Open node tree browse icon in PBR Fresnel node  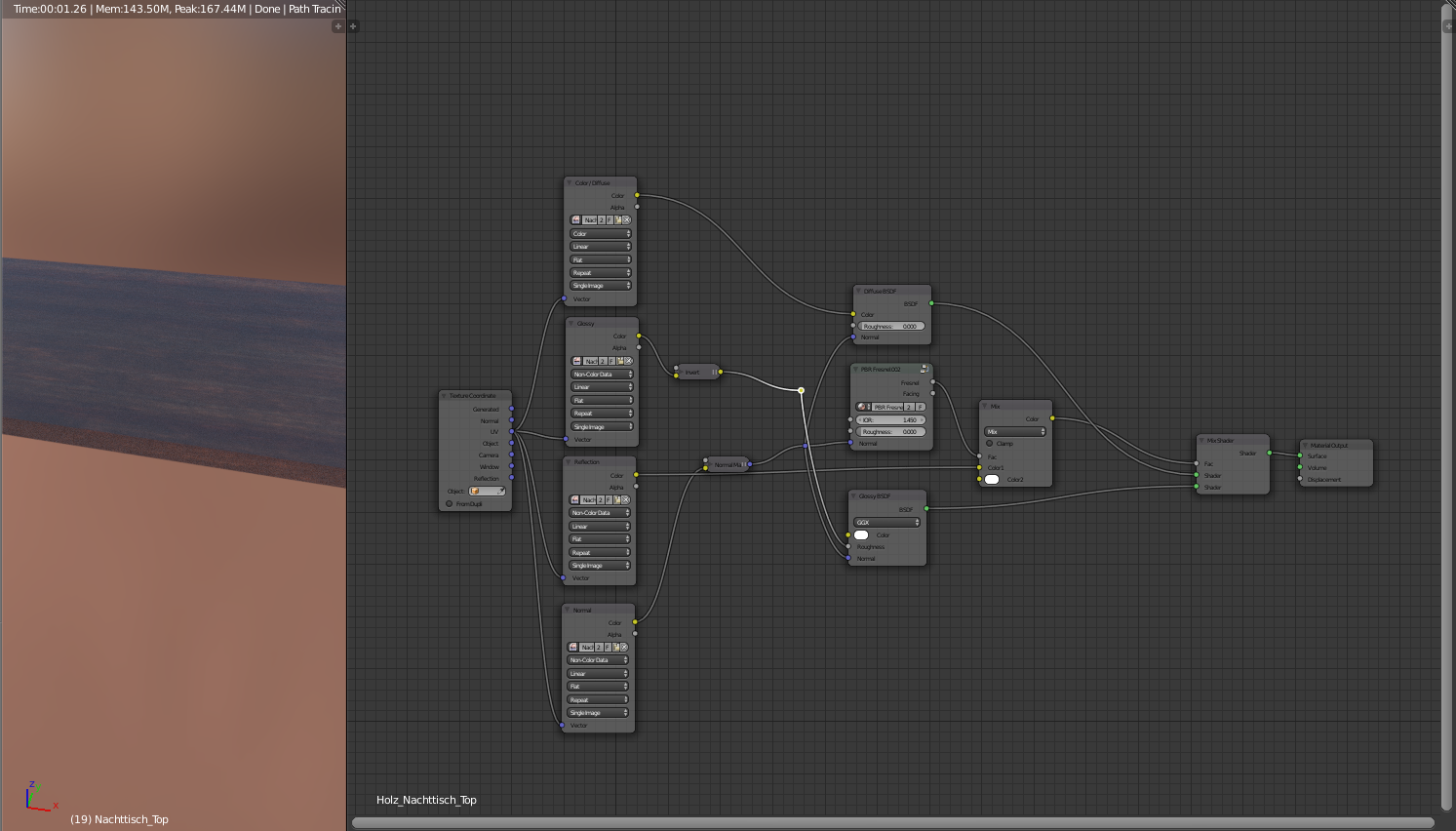pyautogui.click(x=863, y=407)
